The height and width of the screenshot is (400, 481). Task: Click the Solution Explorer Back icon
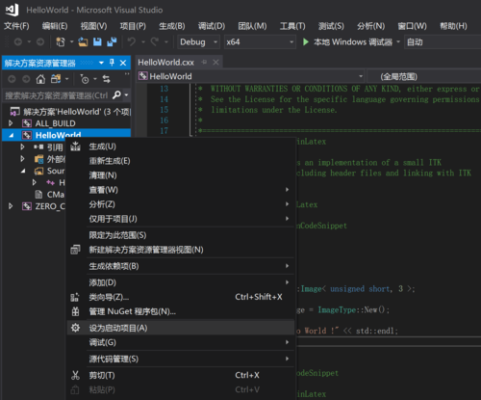12,79
